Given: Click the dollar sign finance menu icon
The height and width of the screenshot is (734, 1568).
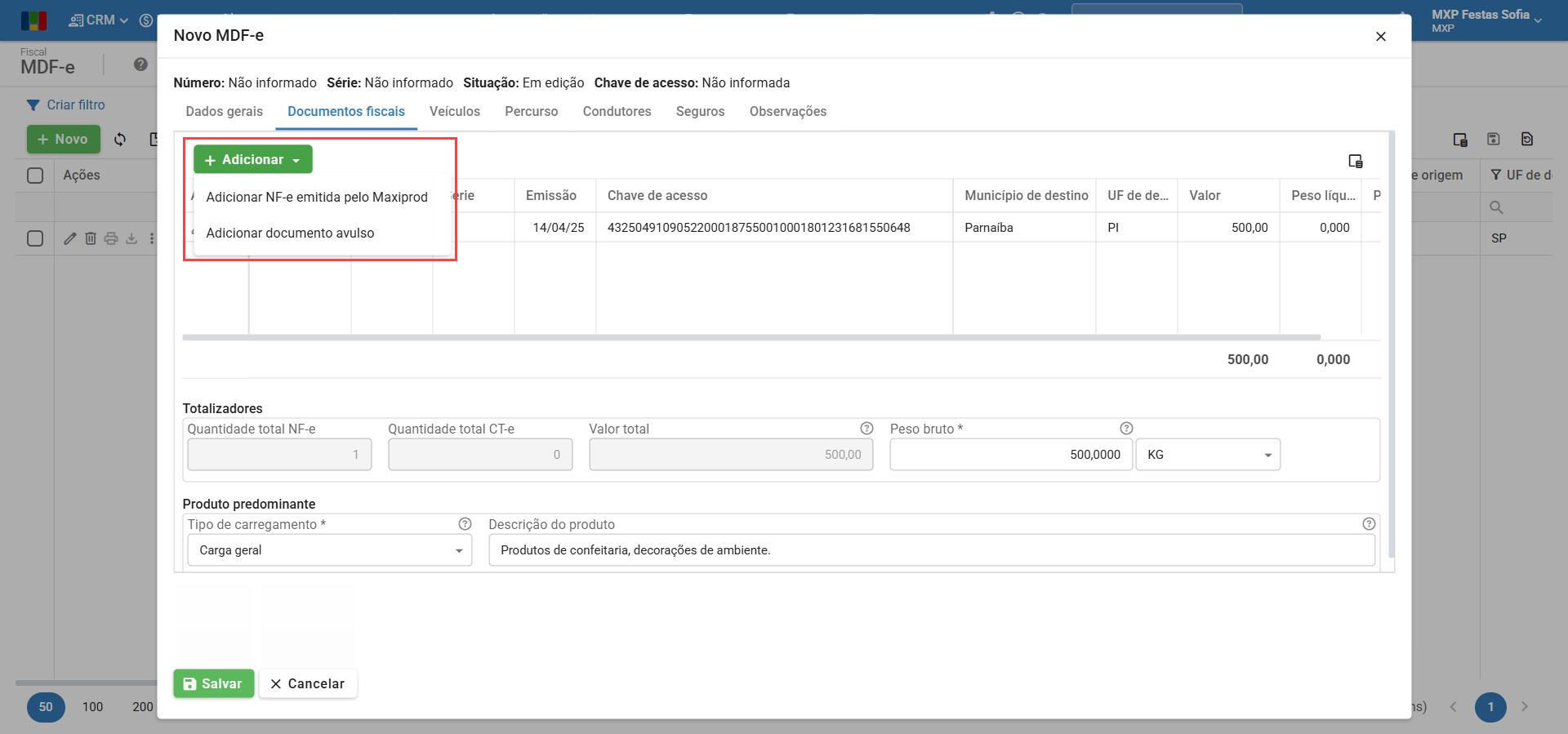Looking at the screenshot, I should coord(146,20).
